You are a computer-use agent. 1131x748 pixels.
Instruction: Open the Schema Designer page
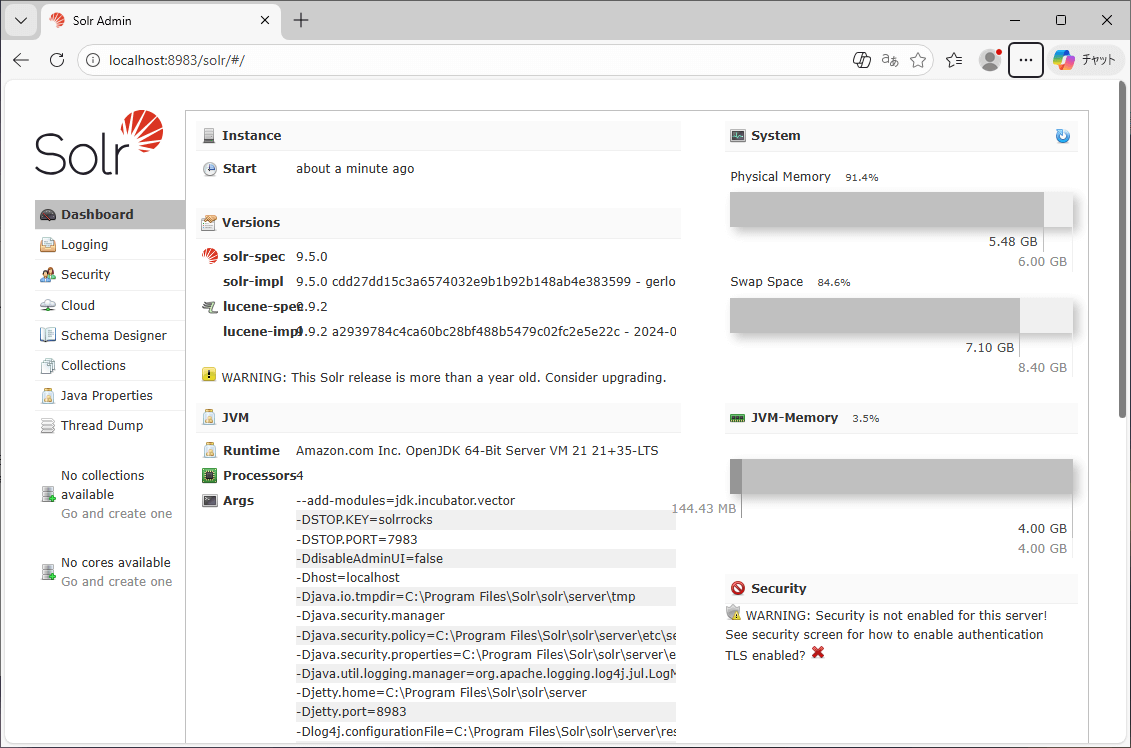click(x=113, y=336)
